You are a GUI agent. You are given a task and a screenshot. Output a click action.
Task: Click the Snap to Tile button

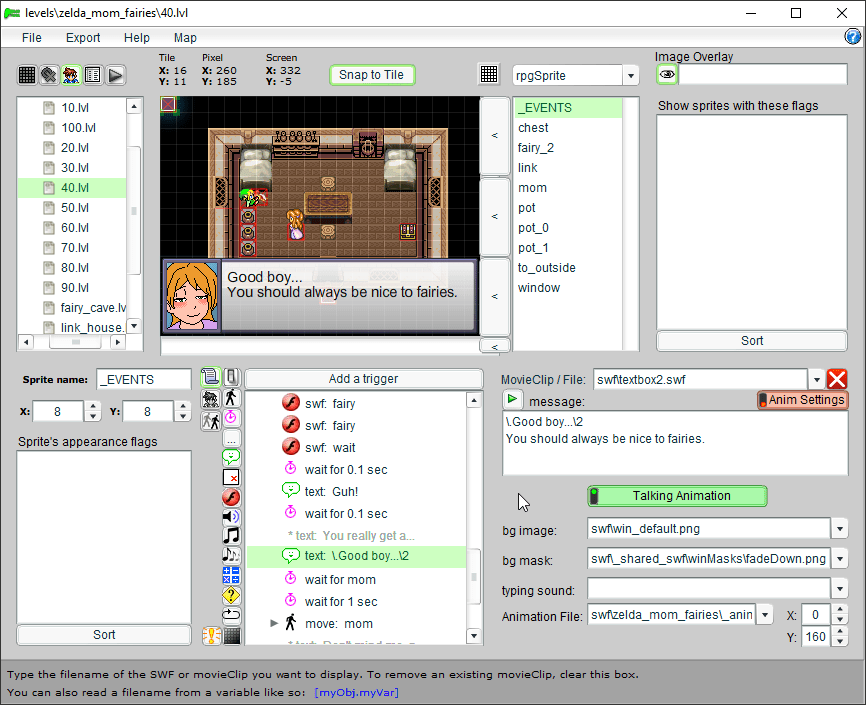coord(371,75)
